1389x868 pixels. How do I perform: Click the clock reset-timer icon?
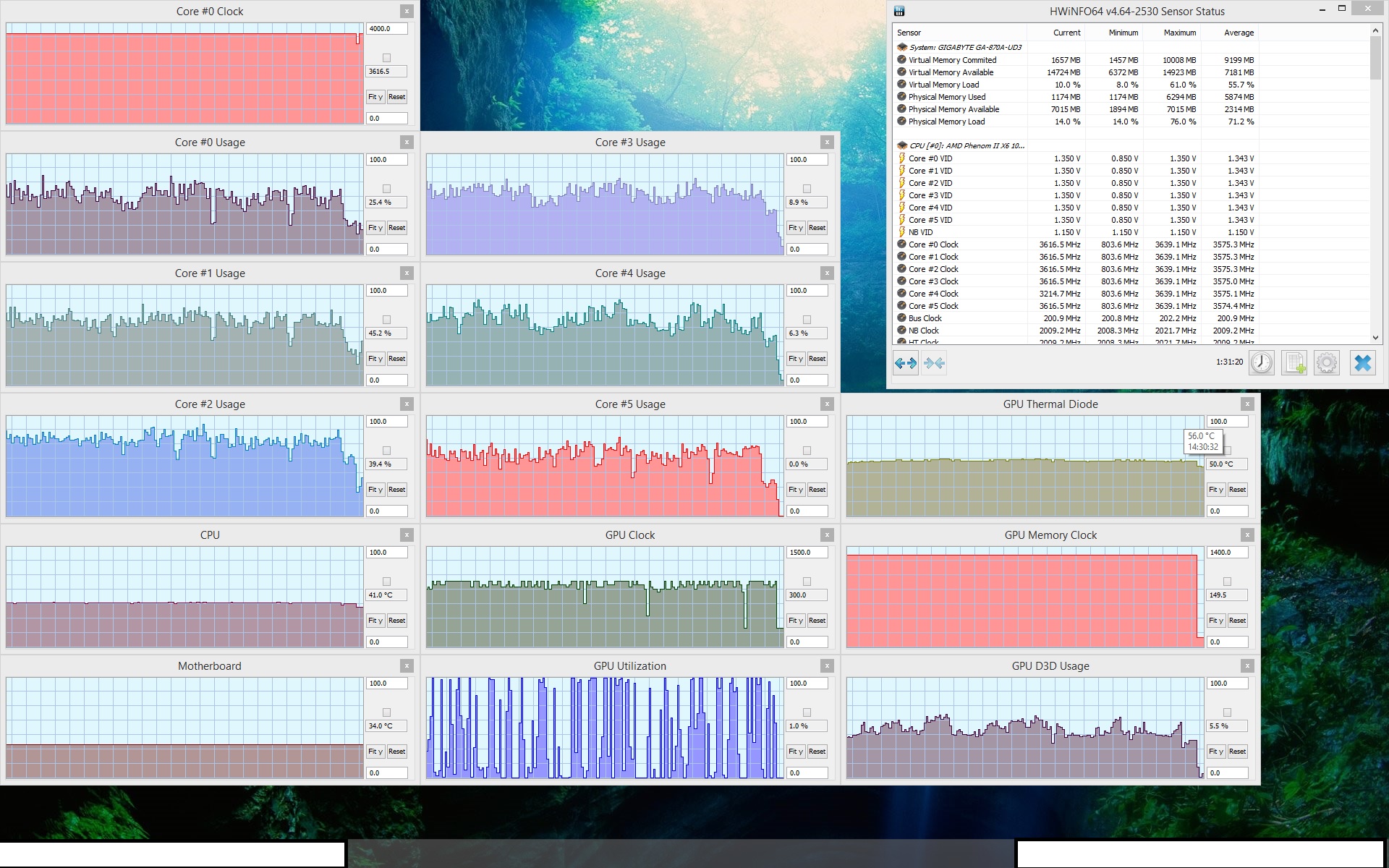click(1262, 362)
